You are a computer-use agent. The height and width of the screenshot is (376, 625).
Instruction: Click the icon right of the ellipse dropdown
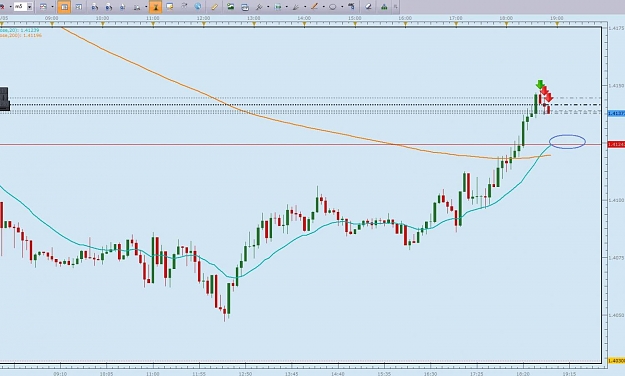tap(351, 6)
